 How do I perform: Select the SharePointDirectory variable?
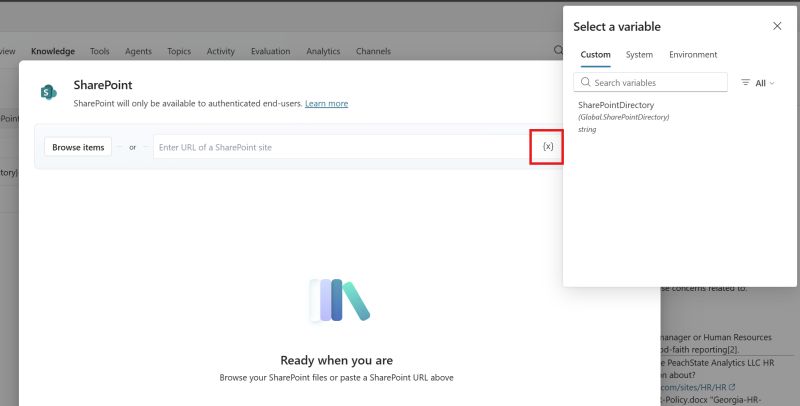pos(623,117)
